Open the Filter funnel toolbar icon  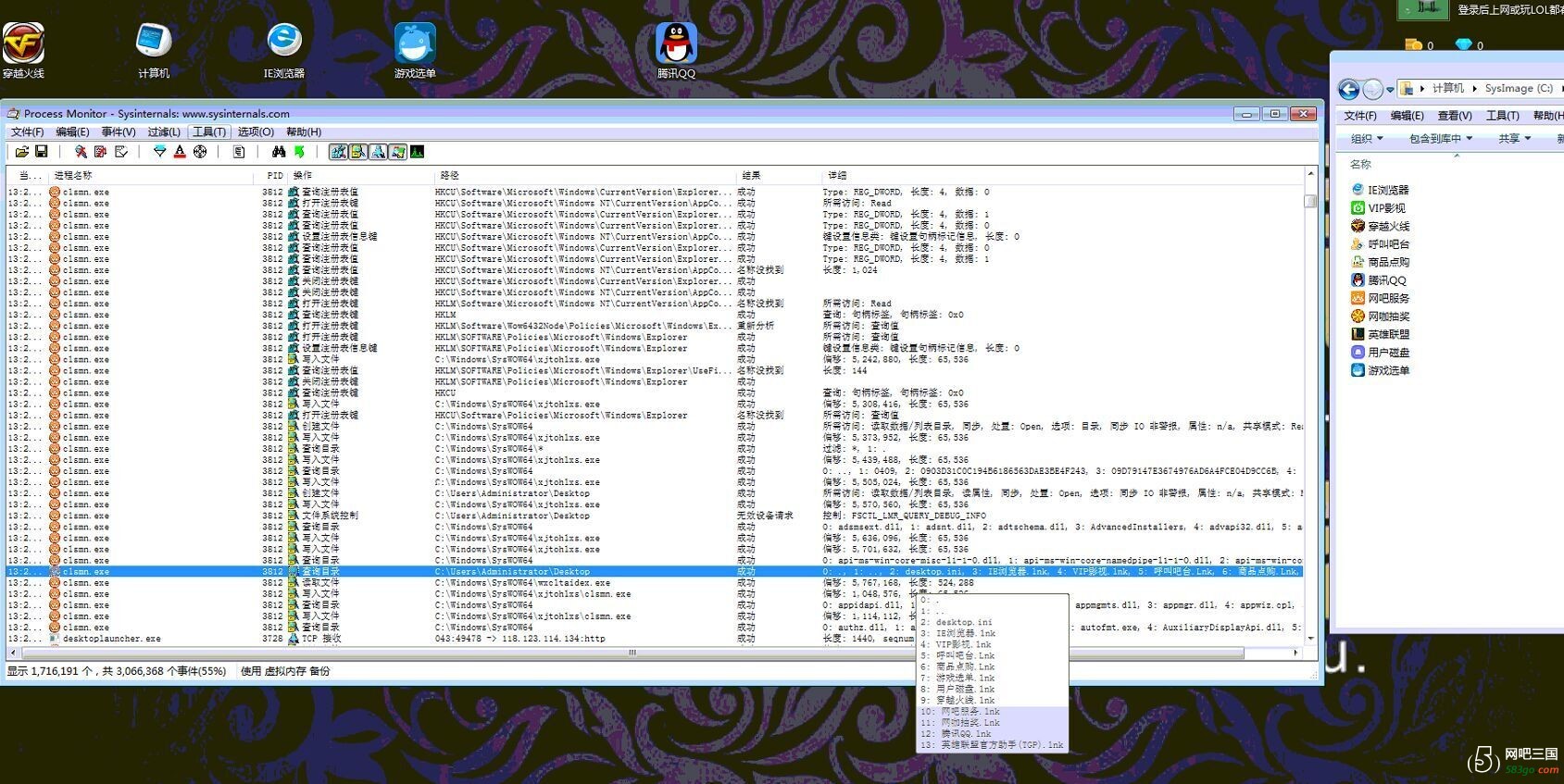point(159,152)
